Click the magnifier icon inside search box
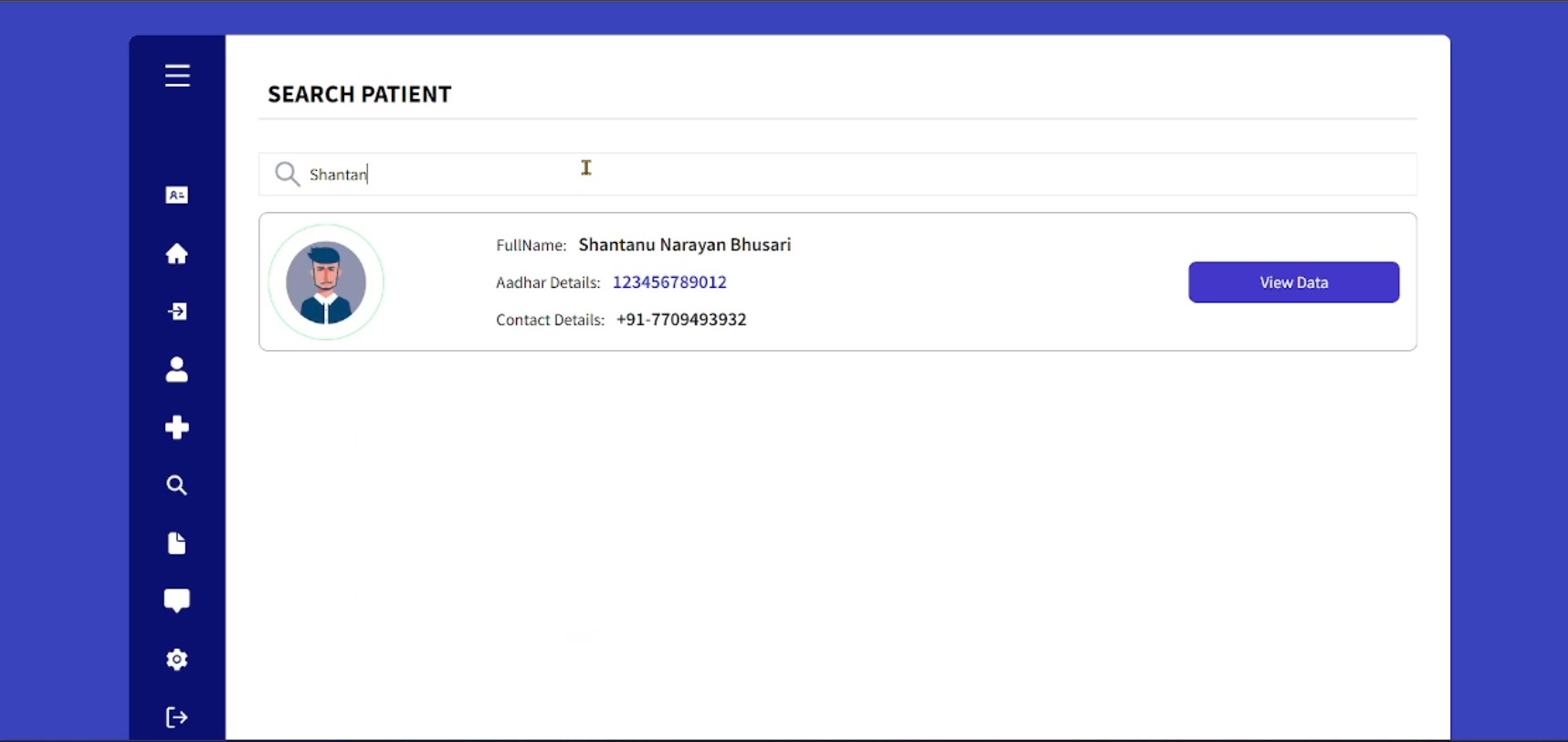Image resolution: width=1568 pixels, height=742 pixels. pyautogui.click(x=288, y=174)
